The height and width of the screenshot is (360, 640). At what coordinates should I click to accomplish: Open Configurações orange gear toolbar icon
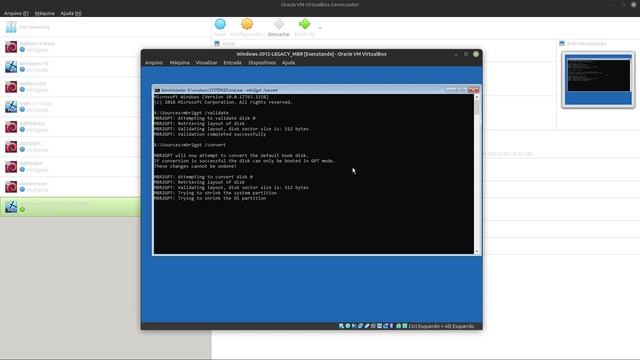pos(247,24)
